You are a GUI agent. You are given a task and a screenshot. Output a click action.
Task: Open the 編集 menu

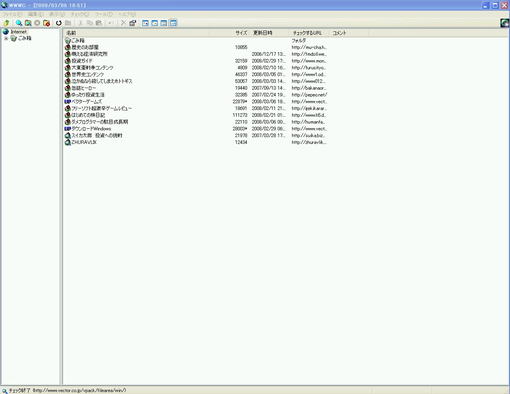[x=36, y=14]
